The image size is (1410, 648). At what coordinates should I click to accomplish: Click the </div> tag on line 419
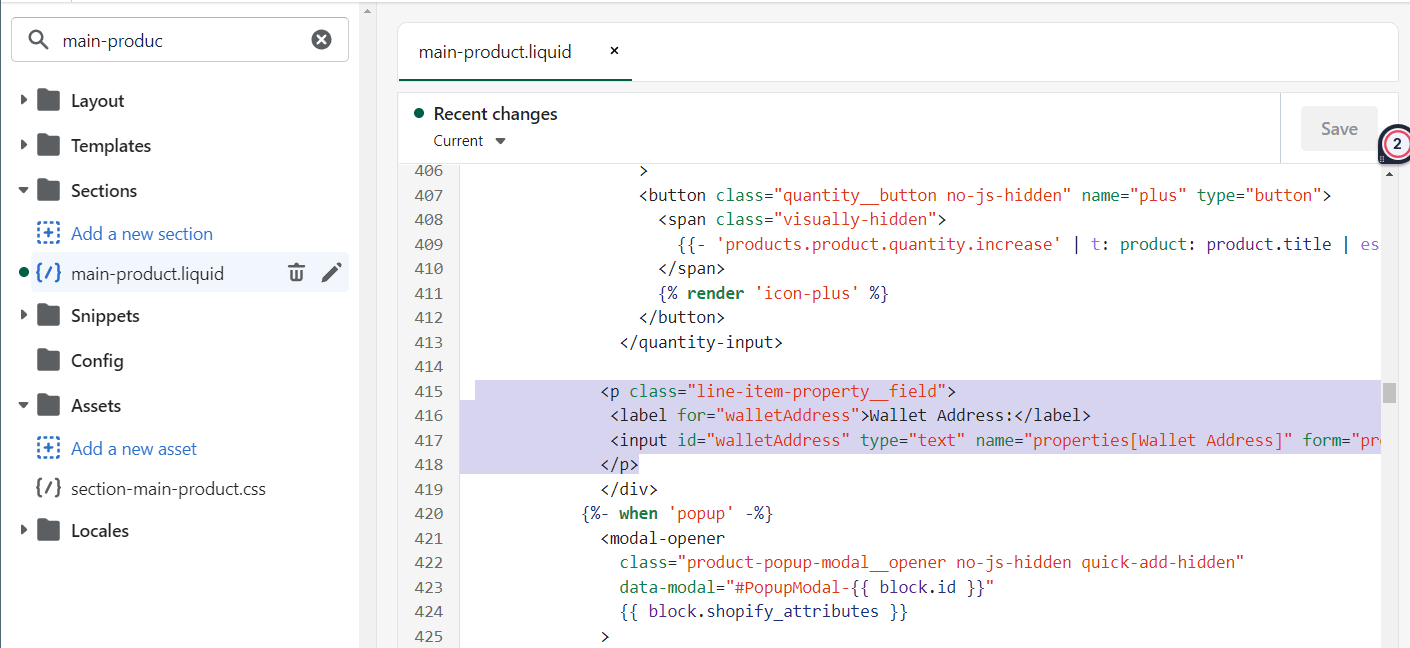pyautogui.click(x=629, y=489)
